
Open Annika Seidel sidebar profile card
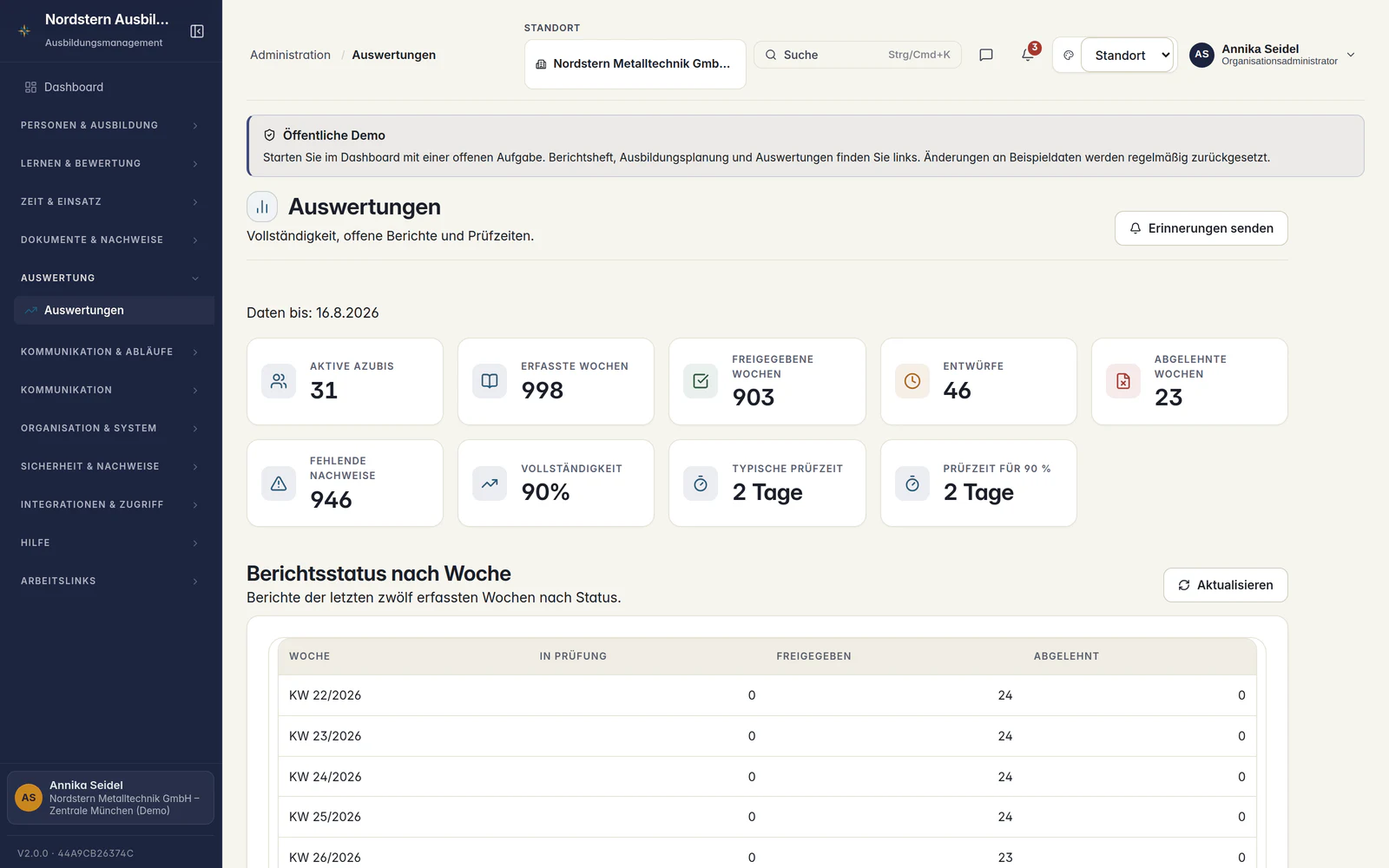click(110, 798)
